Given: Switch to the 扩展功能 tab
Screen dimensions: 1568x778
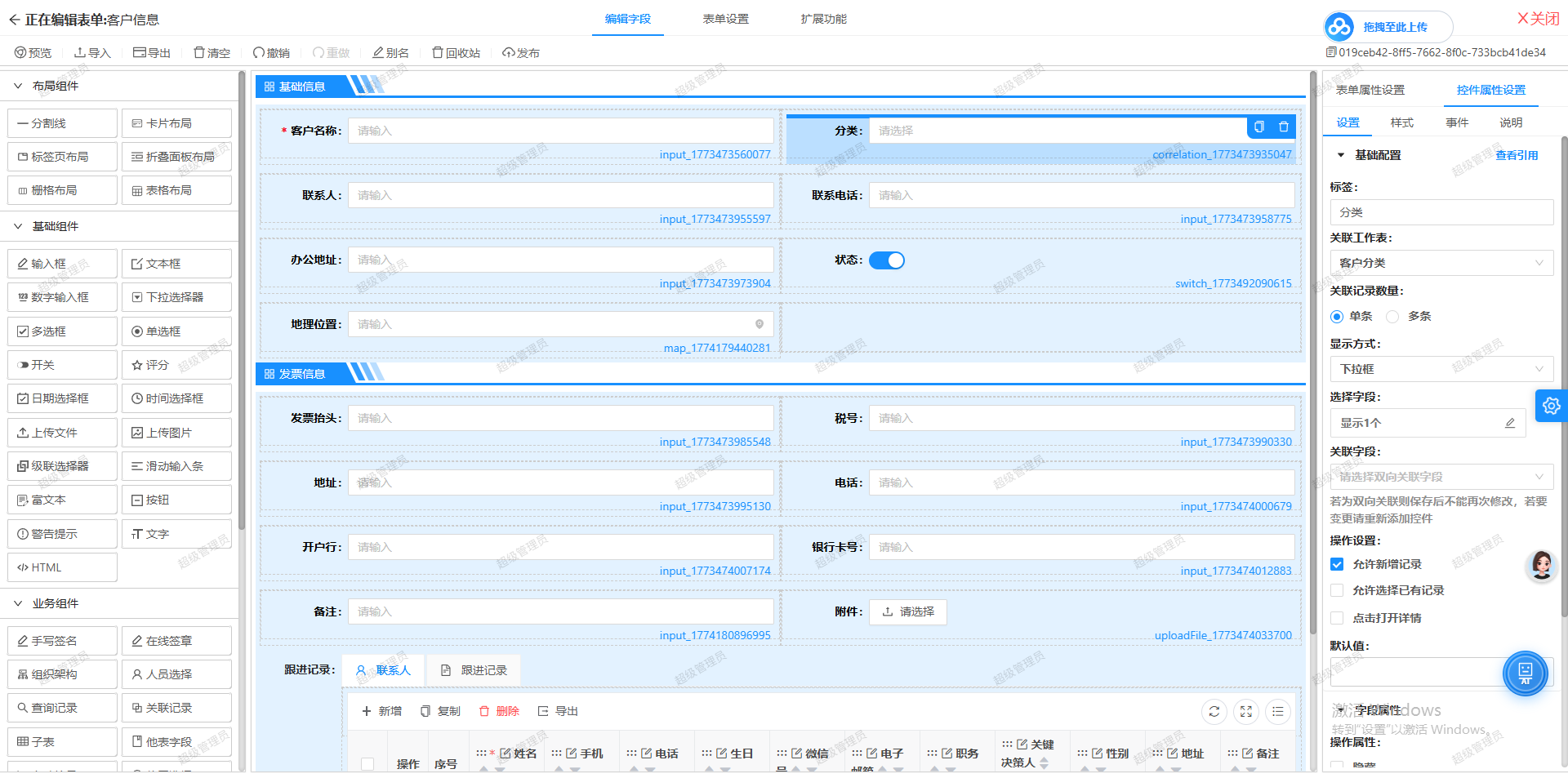Looking at the screenshot, I should [823, 19].
